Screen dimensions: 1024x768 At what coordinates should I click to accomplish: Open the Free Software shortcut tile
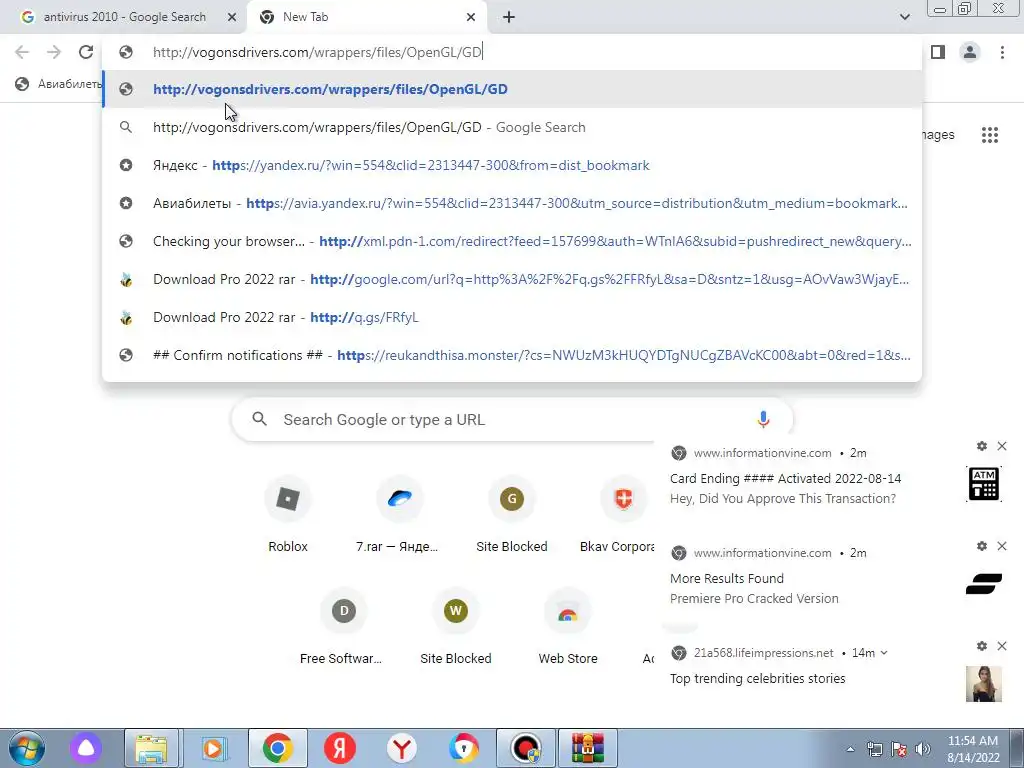344,628
